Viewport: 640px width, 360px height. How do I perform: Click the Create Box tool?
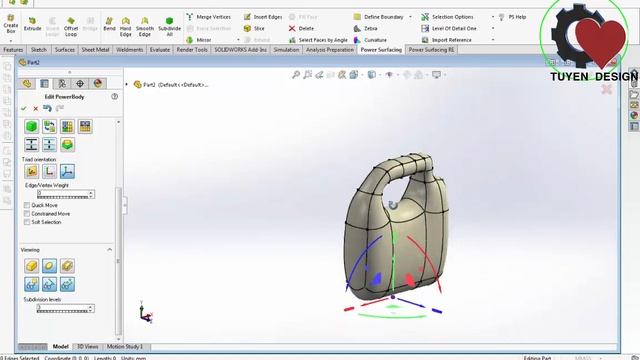[11, 23]
